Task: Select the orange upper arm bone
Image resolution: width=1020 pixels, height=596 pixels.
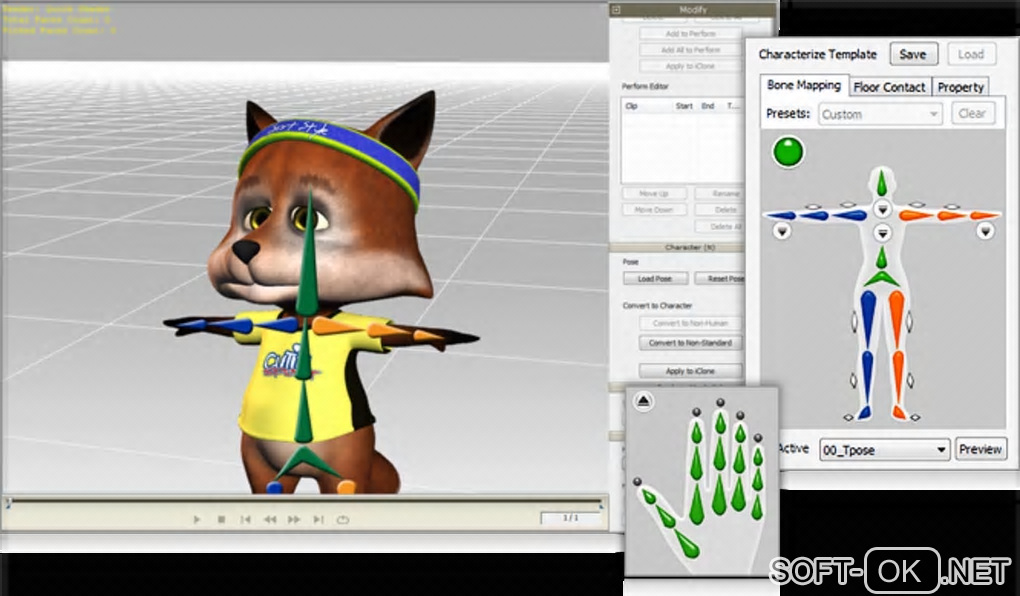Action: (x=916, y=215)
